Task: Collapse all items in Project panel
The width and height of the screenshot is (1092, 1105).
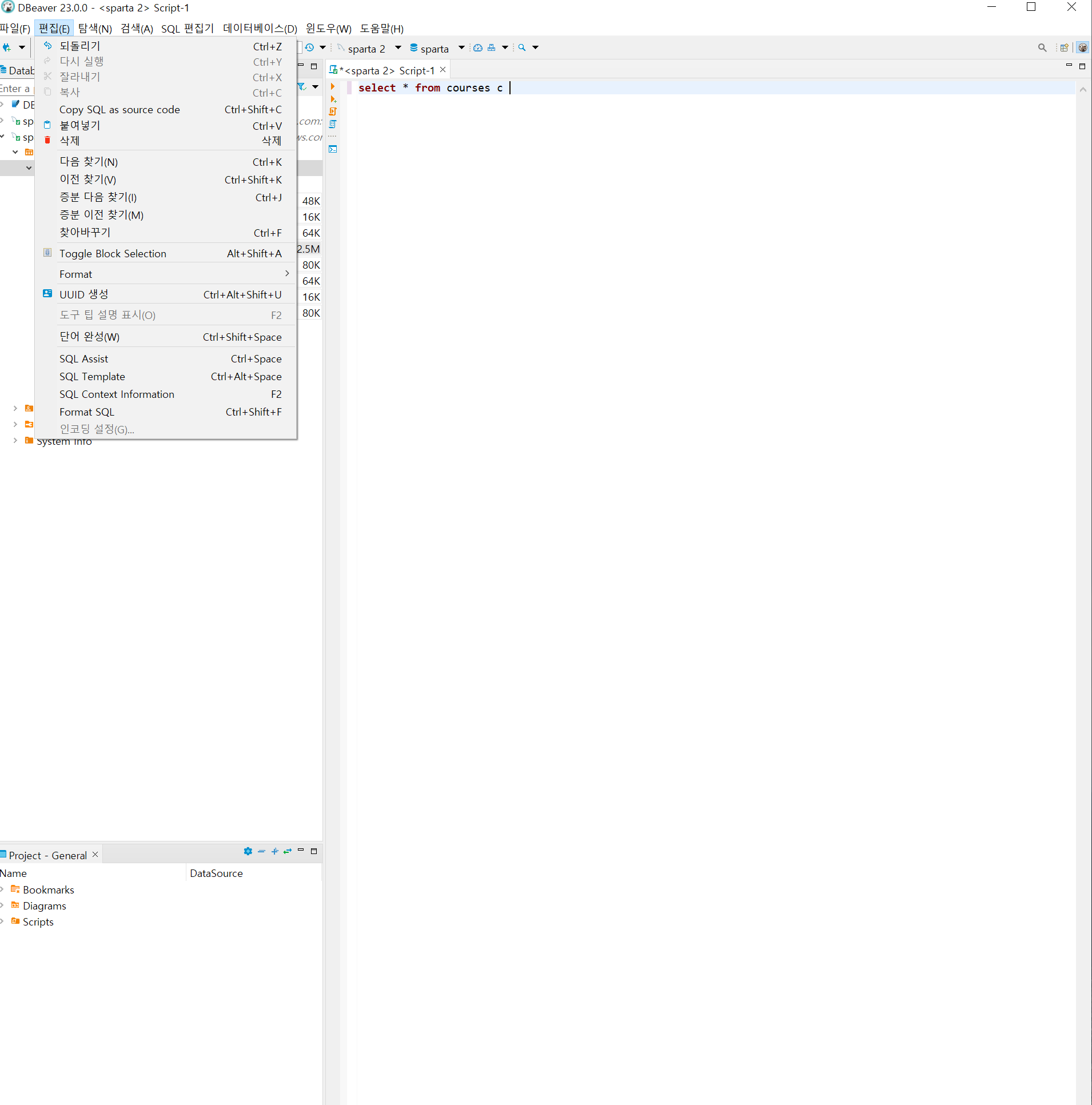Action: click(261, 851)
